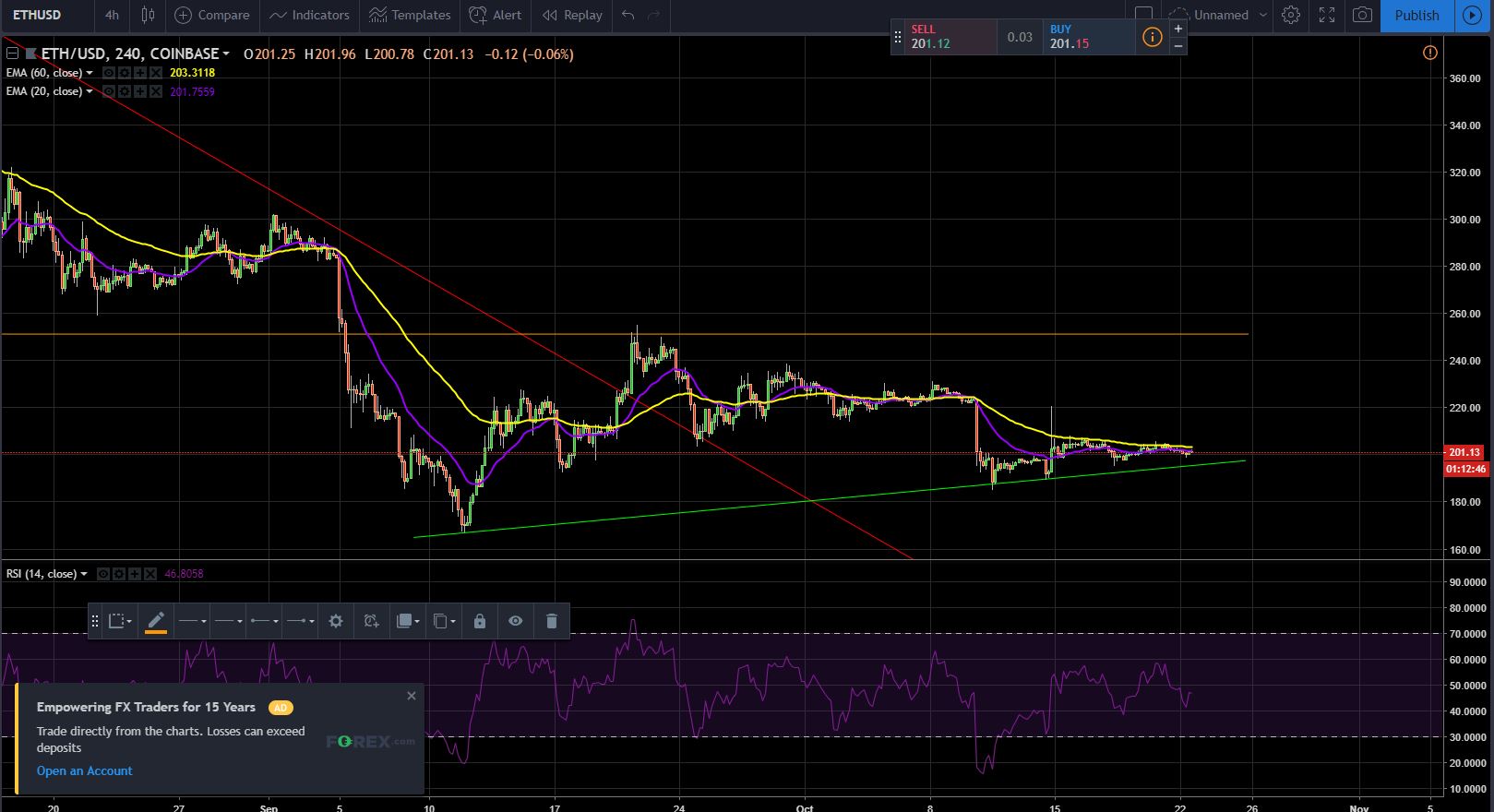Increase order quantity with plus button
The height and width of the screenshot is (812, 1494).
tap(1178, 29)
